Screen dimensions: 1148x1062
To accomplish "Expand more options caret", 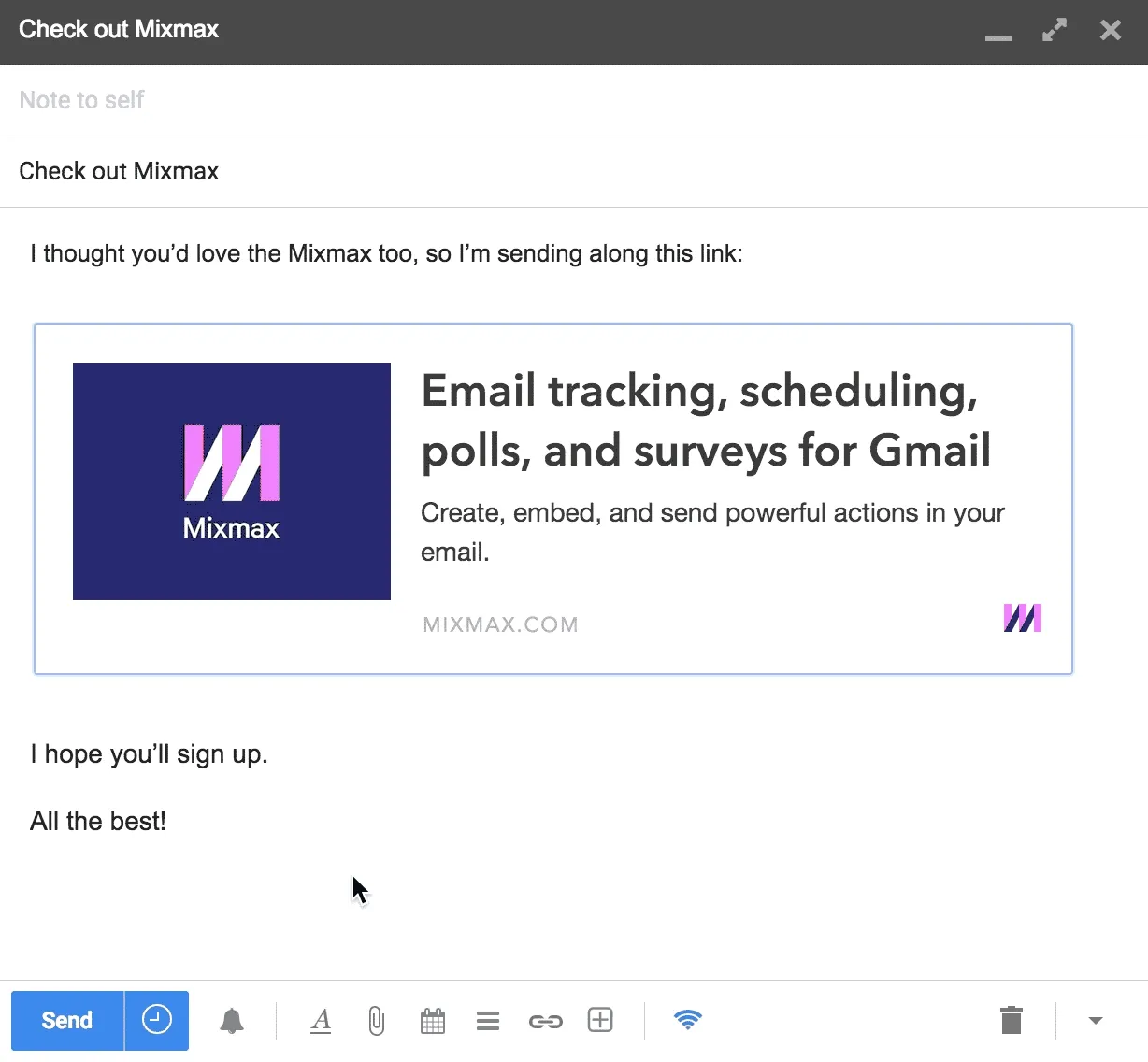I will 1096,1021.
